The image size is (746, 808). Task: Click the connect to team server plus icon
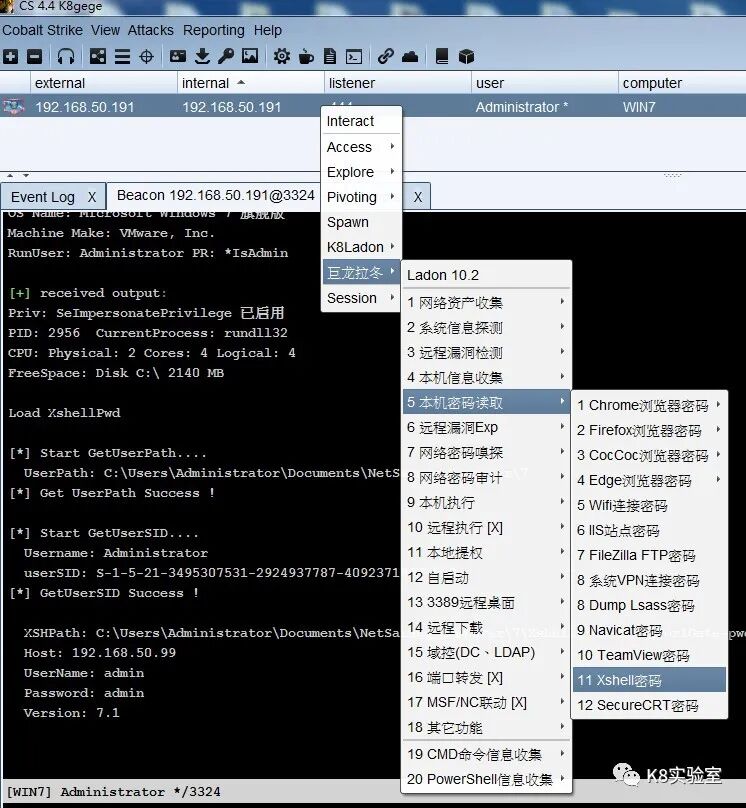(x=10, y=56)
